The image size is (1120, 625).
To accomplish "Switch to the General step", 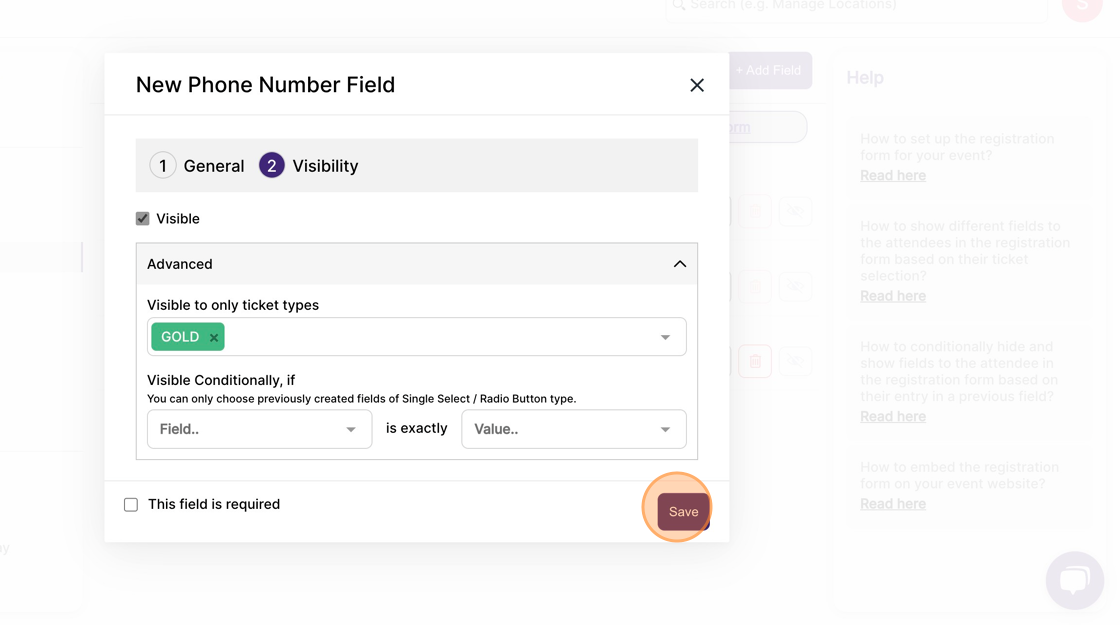I will [197, 166].
